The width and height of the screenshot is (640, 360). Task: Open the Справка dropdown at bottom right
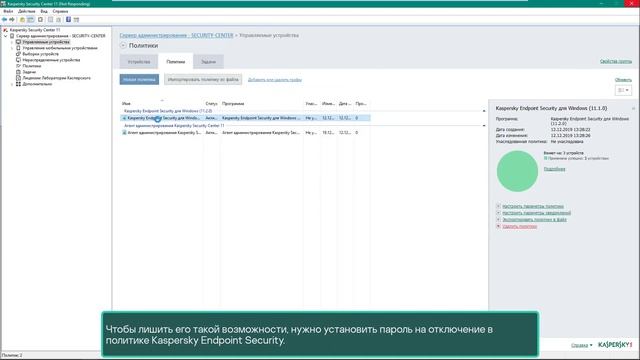pyautogui.click(x=582, y=345)
